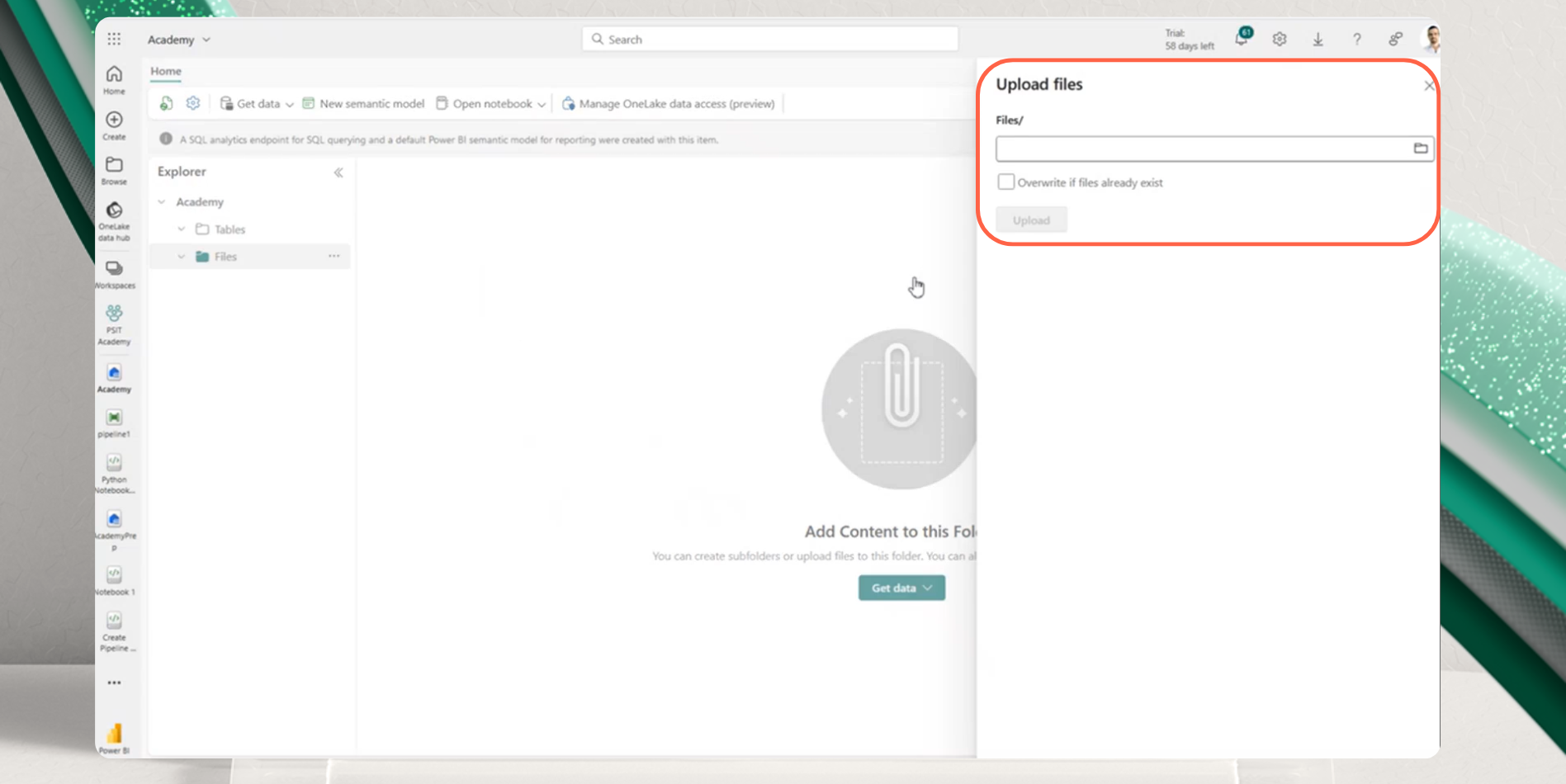Select the Files folder in Explorer
The height and width of the screenshot is (784, 1566).
225,257
